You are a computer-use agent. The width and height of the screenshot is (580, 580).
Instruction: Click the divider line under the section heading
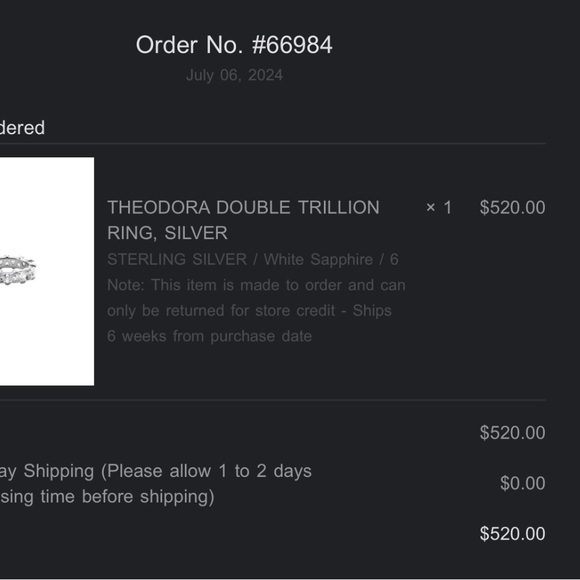(273, 144)
